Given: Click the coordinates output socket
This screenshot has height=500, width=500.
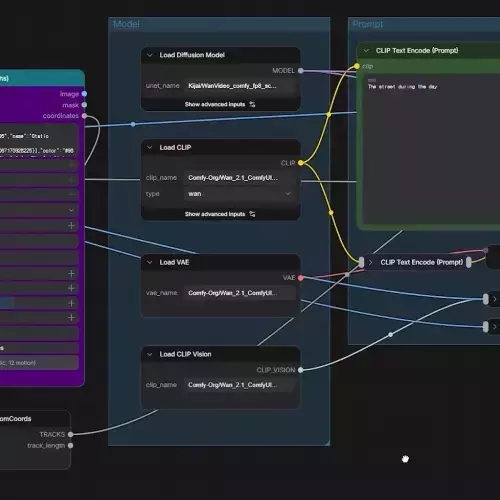Looking at the screenshot, I should click(84, 116).
